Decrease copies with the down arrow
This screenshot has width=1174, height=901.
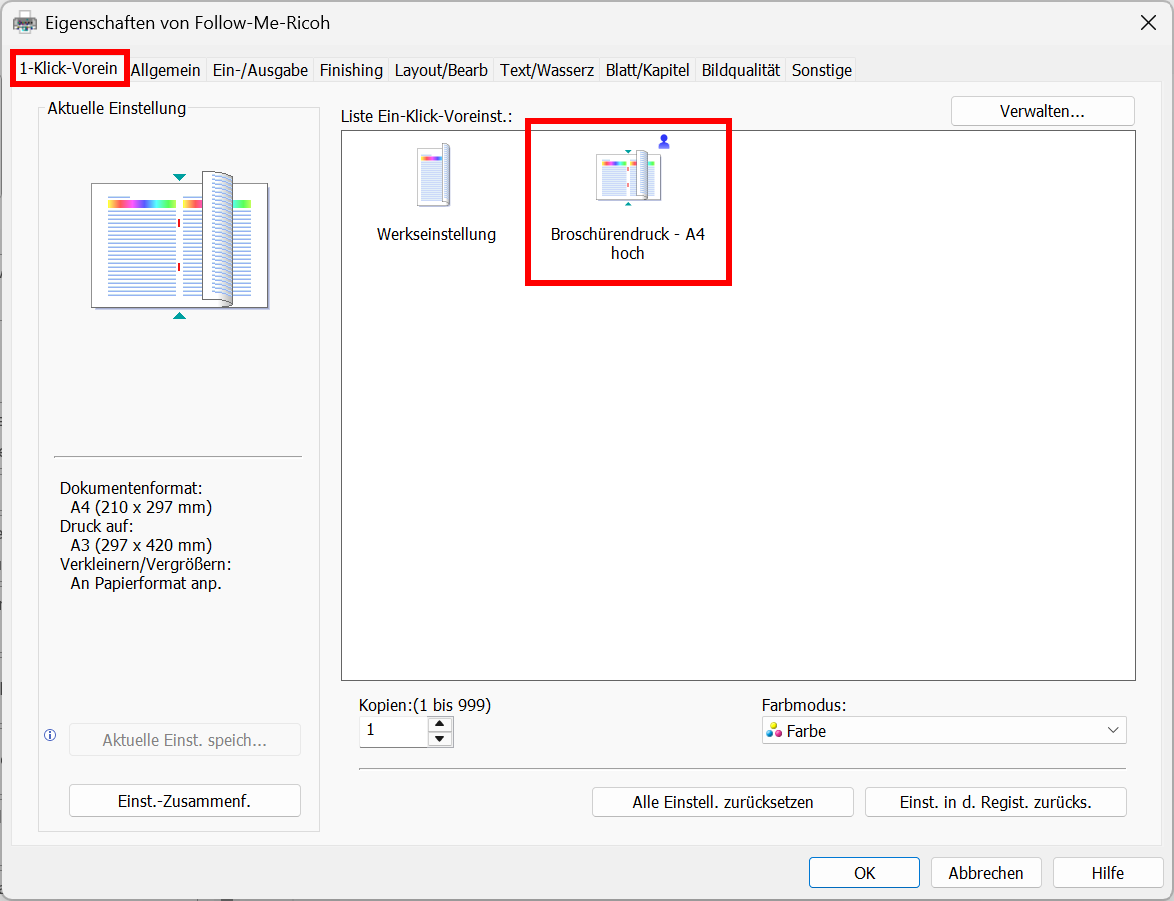(440, 739)
